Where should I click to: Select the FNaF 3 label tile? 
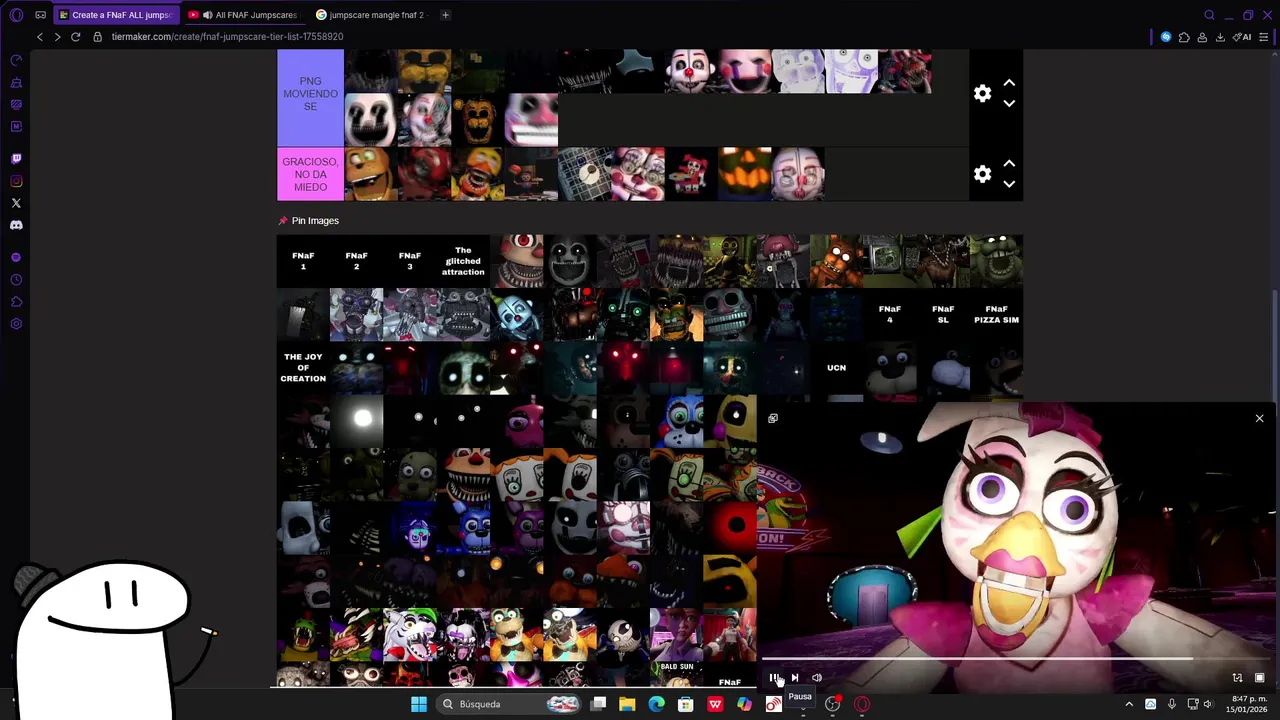point(409,261)
